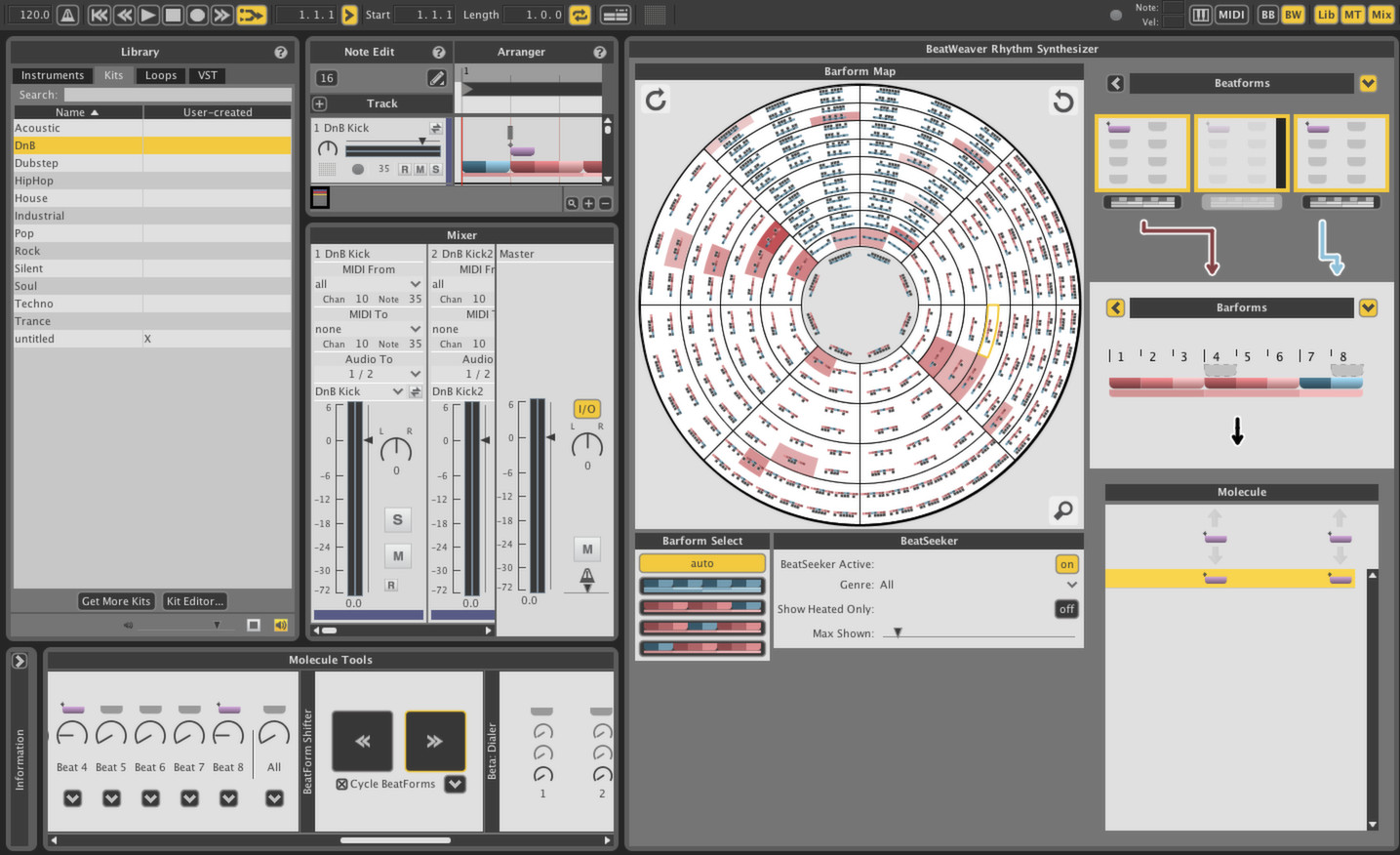This screenshot has width=1400, height=855.
Task: Open the Kit Editor from the Library panel
Action: [x=194, y=601]
